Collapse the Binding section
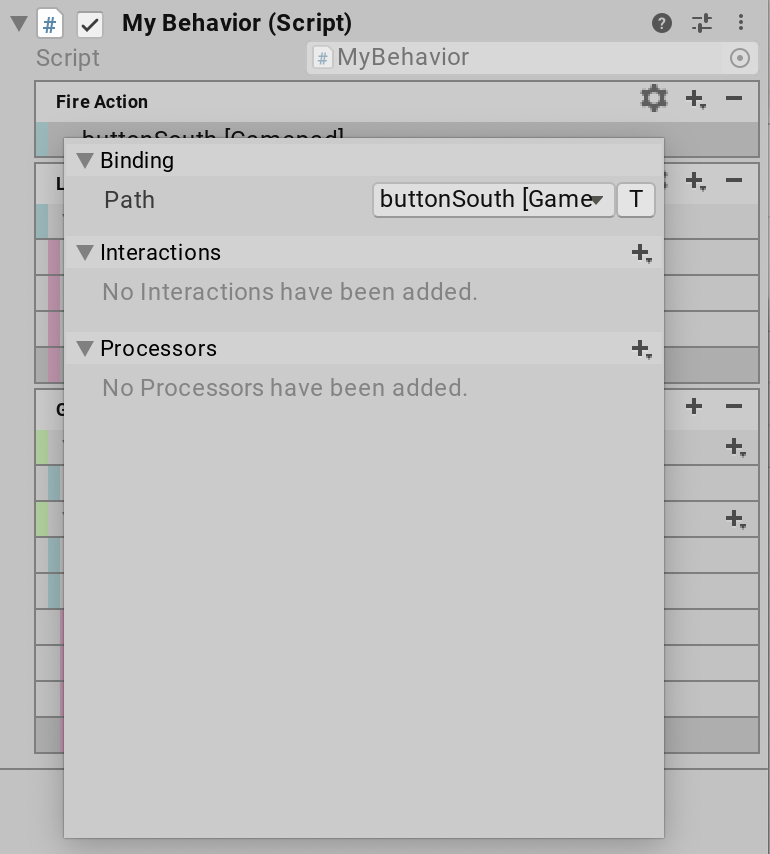 (85, 160)
